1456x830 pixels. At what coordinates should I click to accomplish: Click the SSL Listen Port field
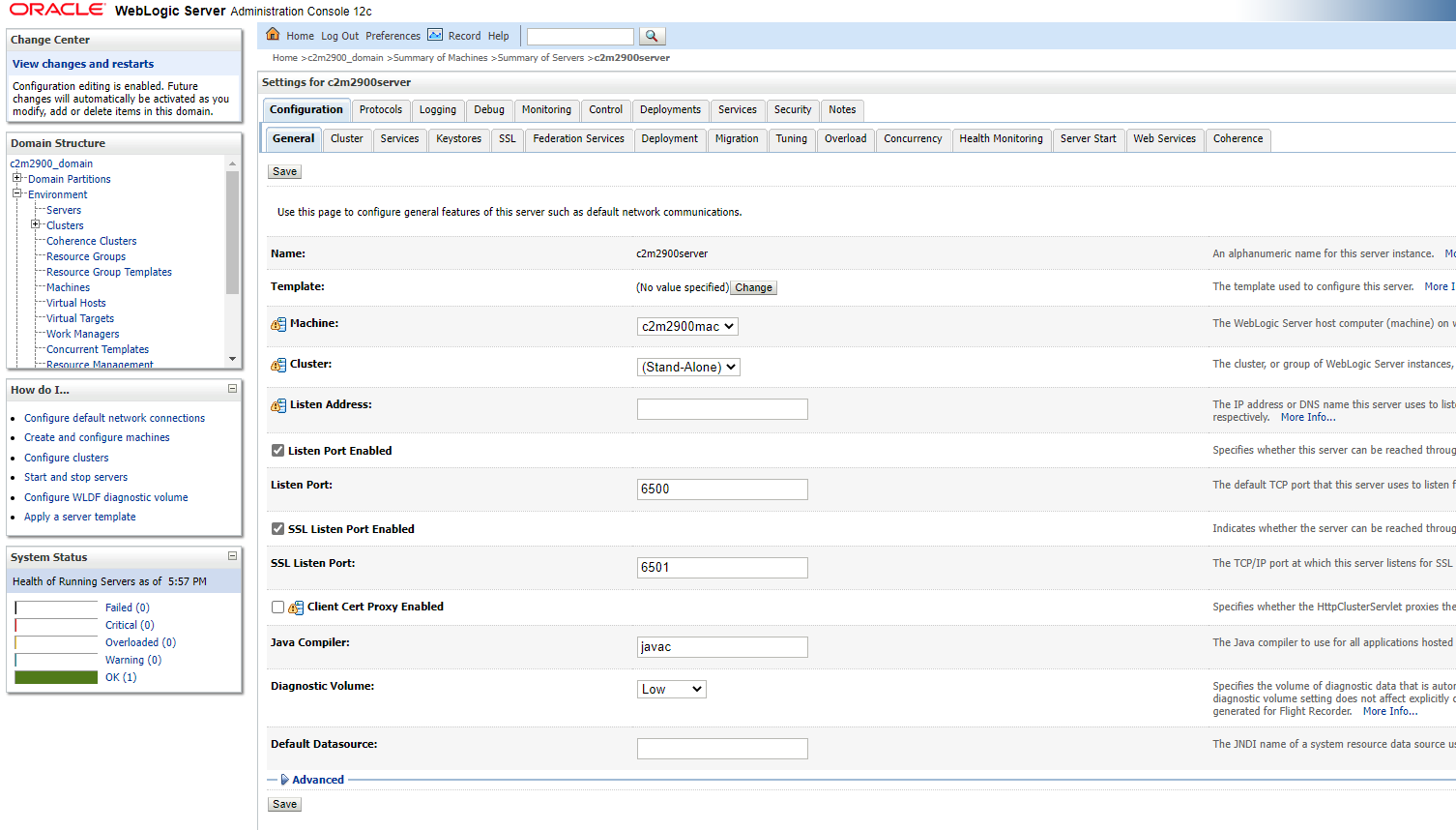pyautogui.click(x=722, y=568)
